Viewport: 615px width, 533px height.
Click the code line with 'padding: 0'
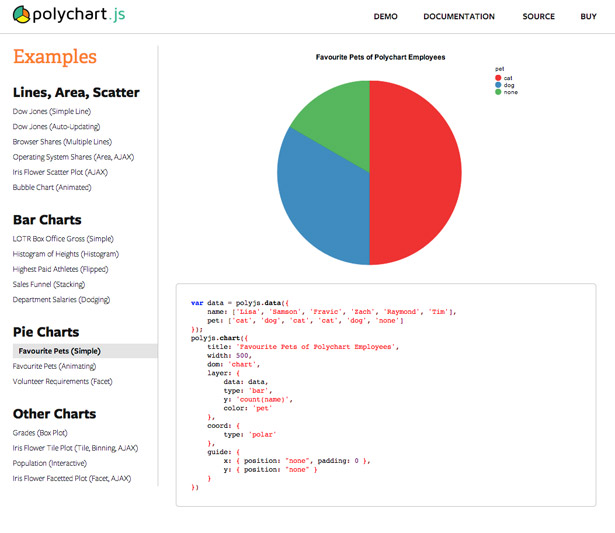point(297,461)
